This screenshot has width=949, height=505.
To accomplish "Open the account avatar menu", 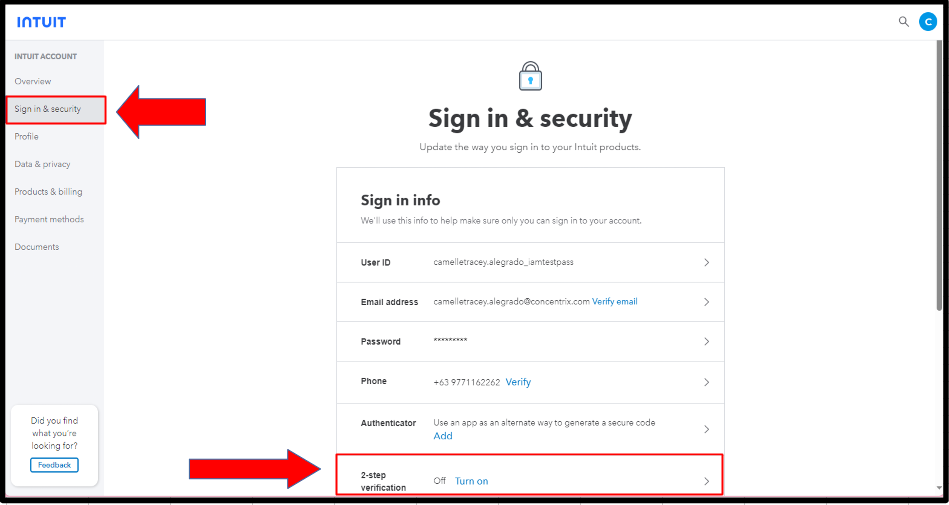I will 927,21.
